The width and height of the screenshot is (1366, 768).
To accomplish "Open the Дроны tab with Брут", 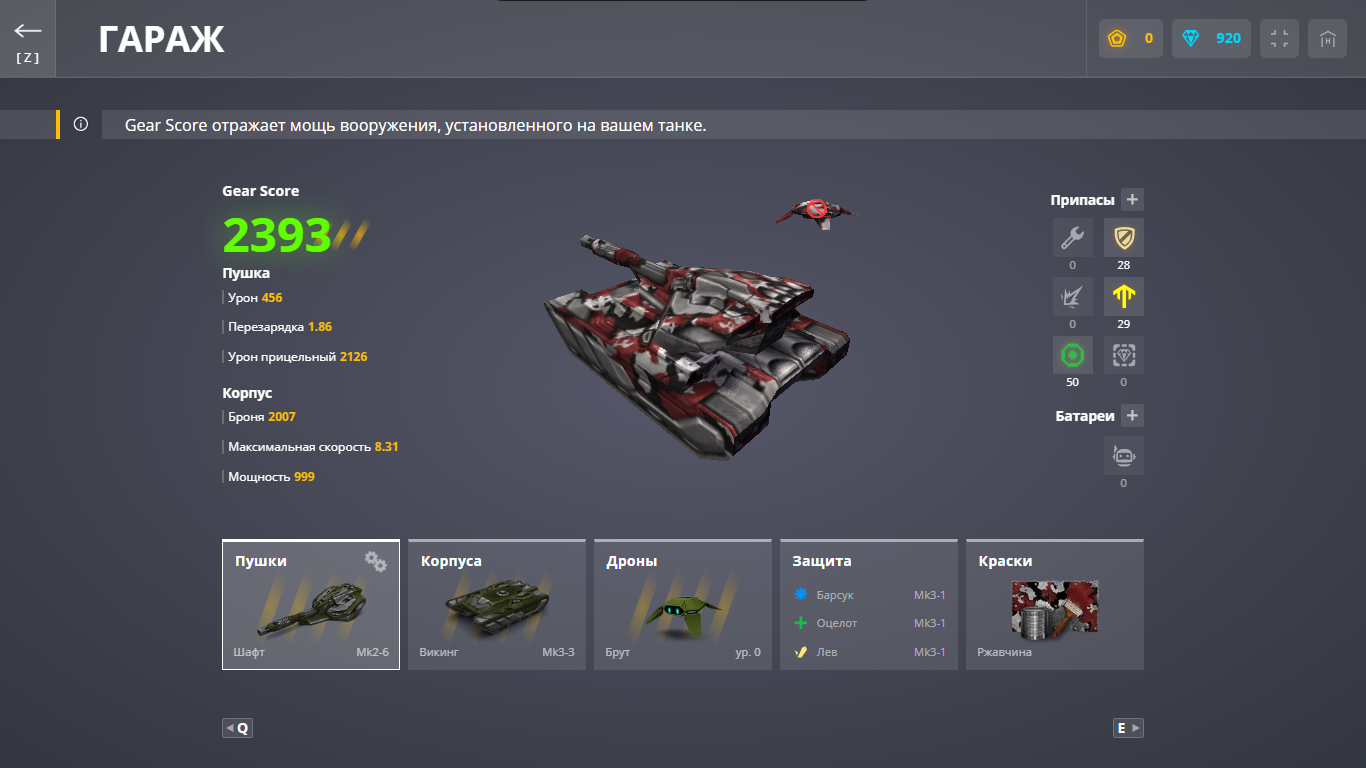I will [x=683, y=605].
